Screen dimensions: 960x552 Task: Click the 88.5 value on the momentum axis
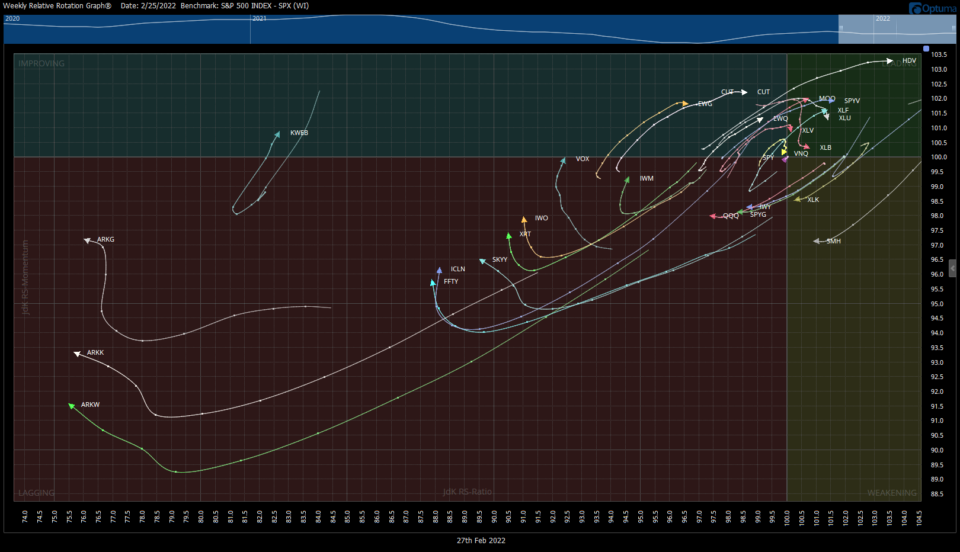click(x=937, y=494)
